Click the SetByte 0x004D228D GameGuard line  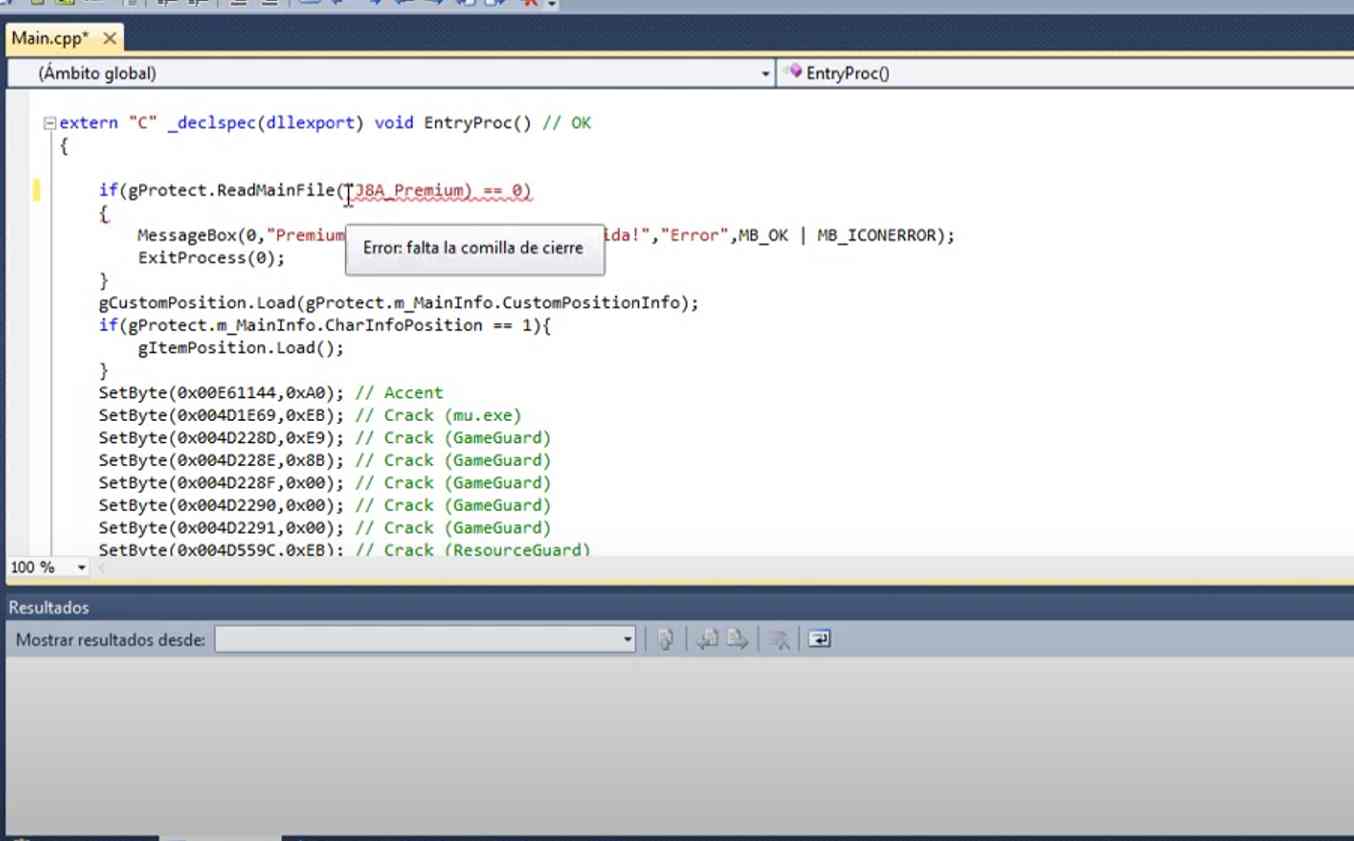point(325,438)
